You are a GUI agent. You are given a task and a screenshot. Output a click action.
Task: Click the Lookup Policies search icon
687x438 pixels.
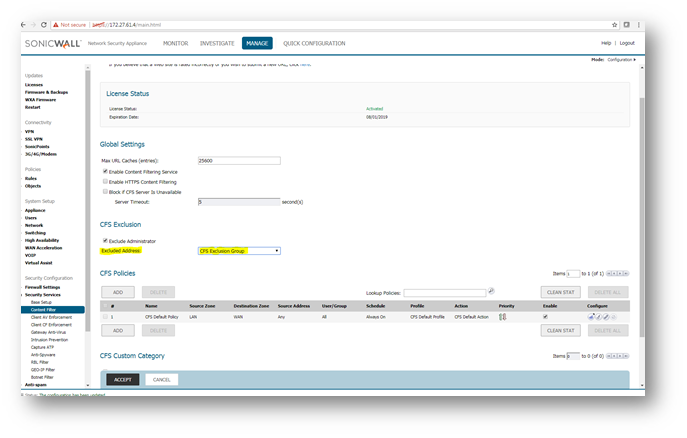491,291
